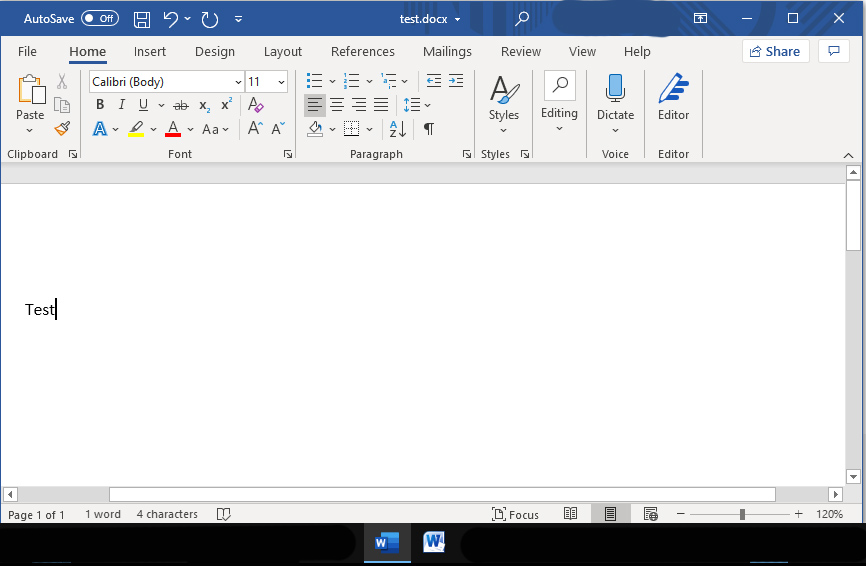
Task: Apply red font color
Action: (173, 129)
